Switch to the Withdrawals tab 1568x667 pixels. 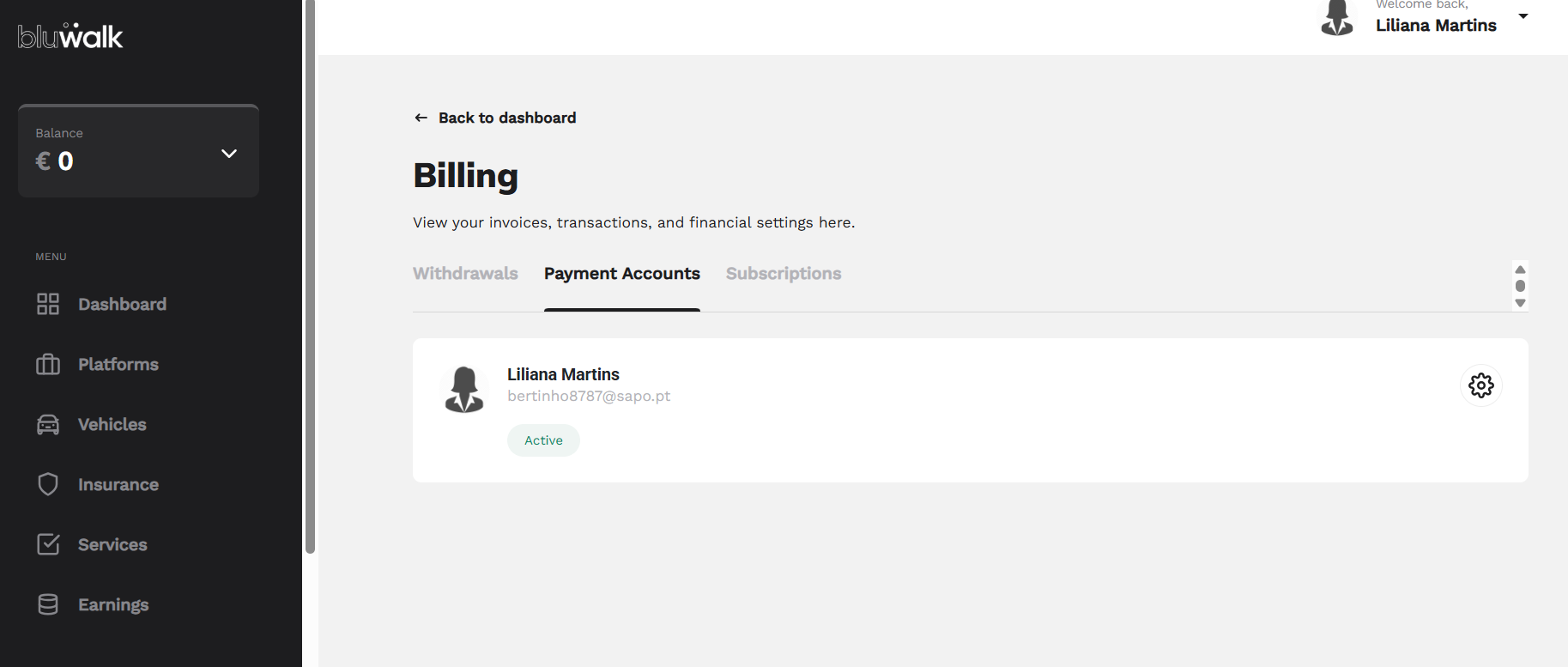pos(465,274)
